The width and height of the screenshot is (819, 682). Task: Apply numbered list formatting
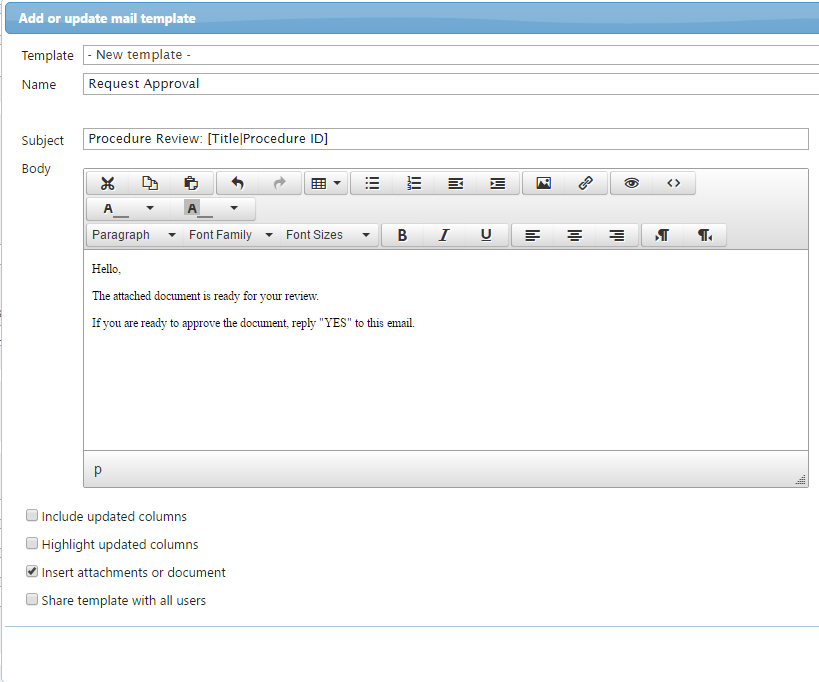pyautogui.click(x=414, y=183)
